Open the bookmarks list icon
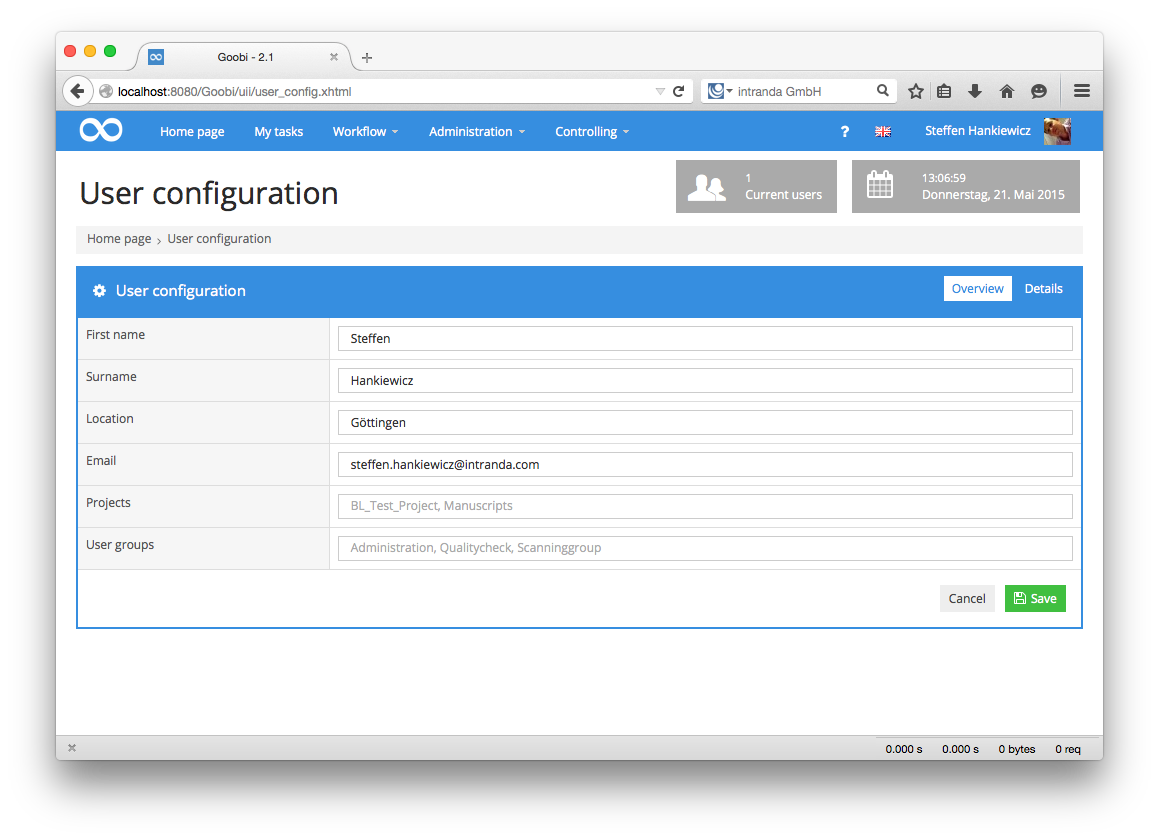The height and width of the screenshot is (840, 1159). click(944, 91)
